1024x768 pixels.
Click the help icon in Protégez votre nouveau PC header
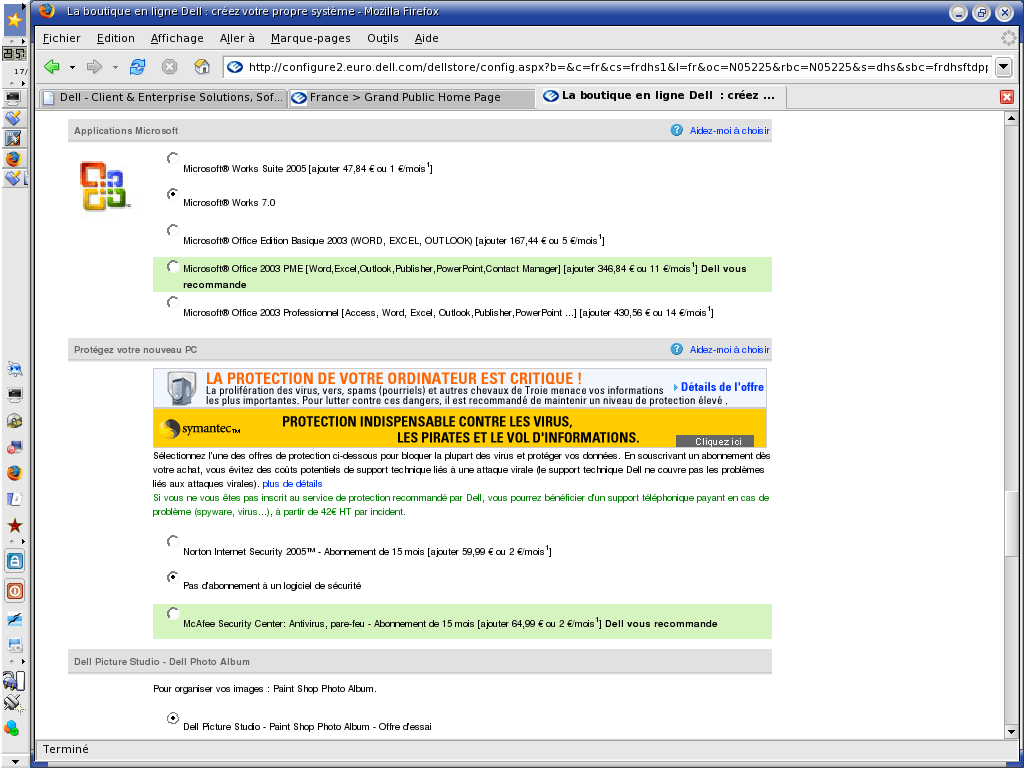(677, 349)
